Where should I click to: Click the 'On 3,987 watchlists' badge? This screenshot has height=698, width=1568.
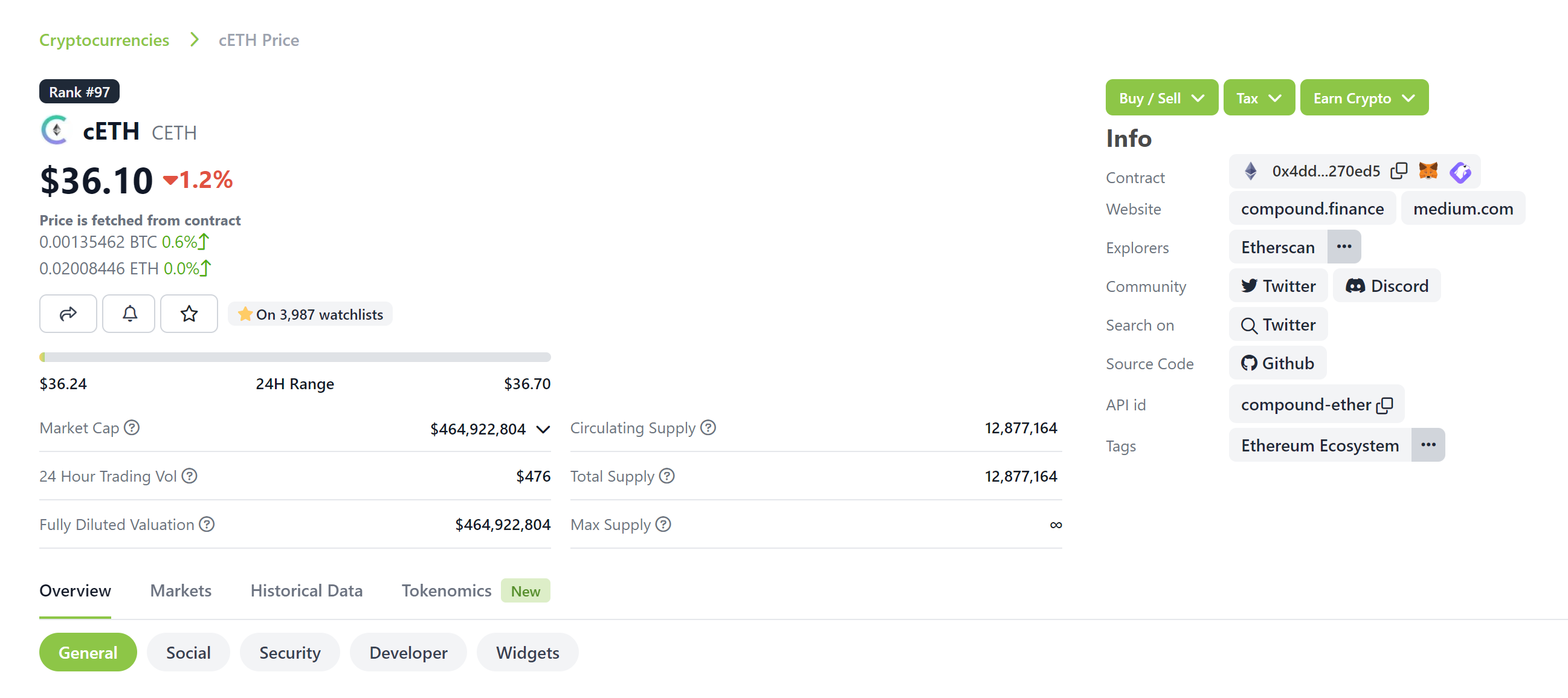(x=311, y=314)
